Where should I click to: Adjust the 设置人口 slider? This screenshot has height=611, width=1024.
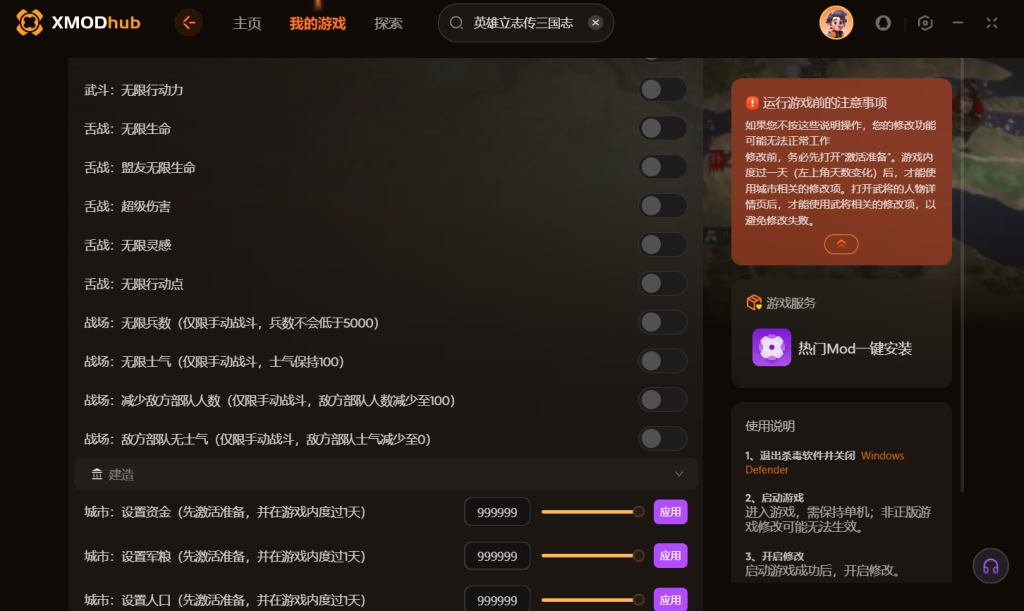[593, 599]
